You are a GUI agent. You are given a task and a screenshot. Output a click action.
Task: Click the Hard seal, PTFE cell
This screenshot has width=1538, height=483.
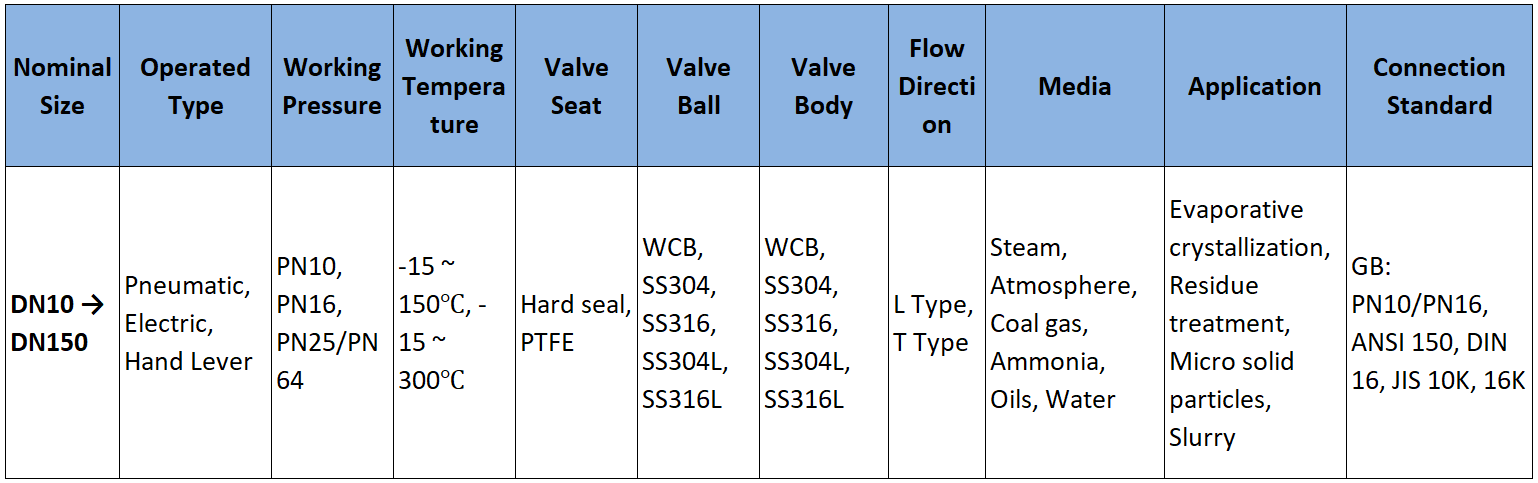click(x=575, y=323)
